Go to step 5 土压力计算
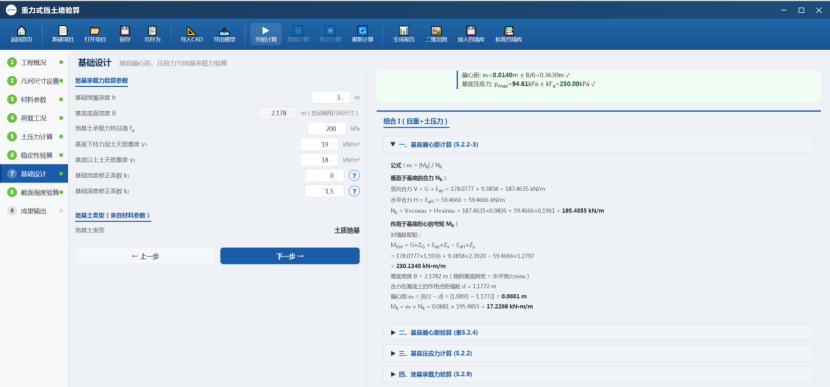This screenshot has width=830, height=387. point(34,137)
